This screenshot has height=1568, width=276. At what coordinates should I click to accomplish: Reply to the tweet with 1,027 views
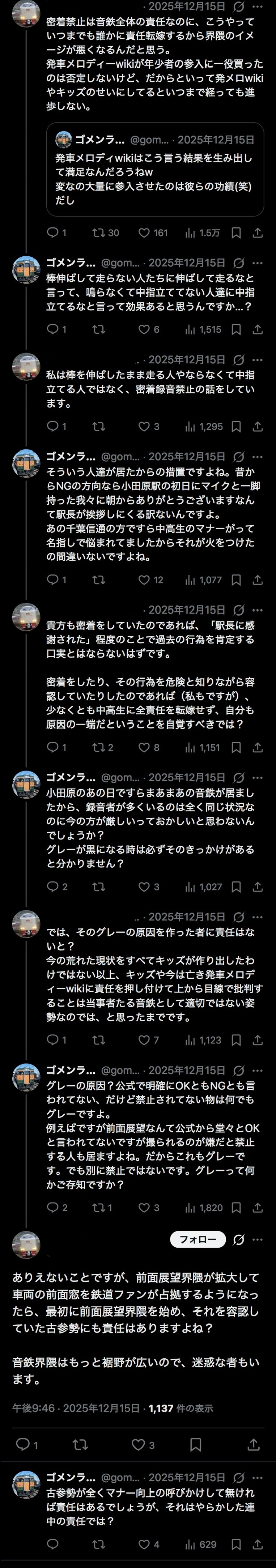pyautogui.click(x=53, y=886)
